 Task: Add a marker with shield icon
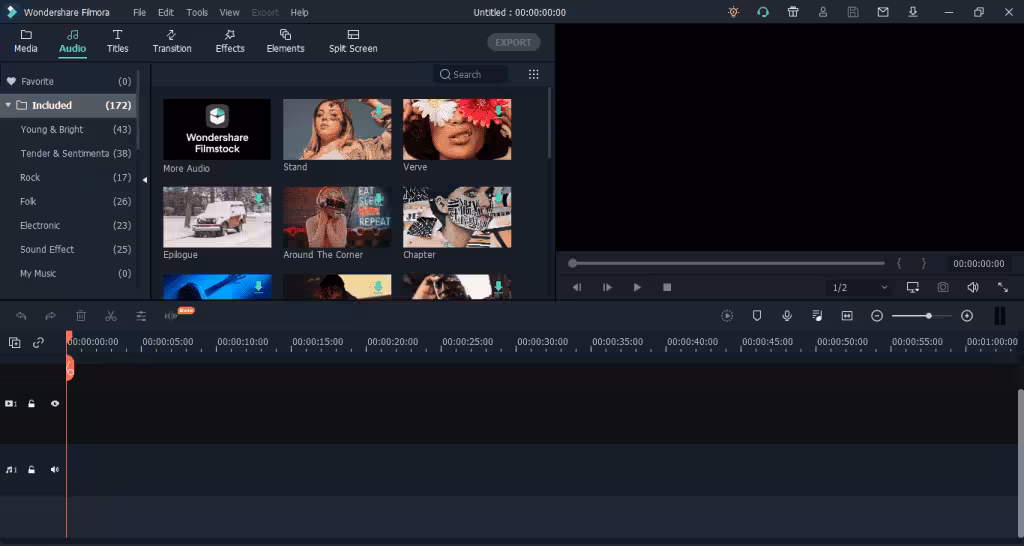click(757, 316)
